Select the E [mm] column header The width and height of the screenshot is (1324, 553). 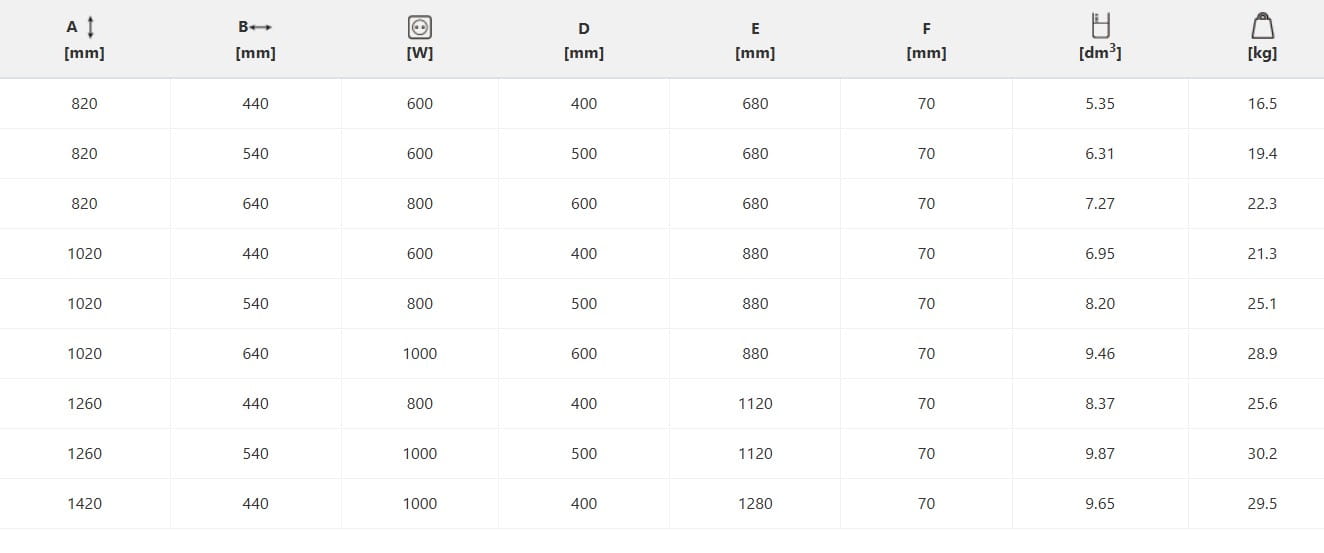(x=755, y=41)
